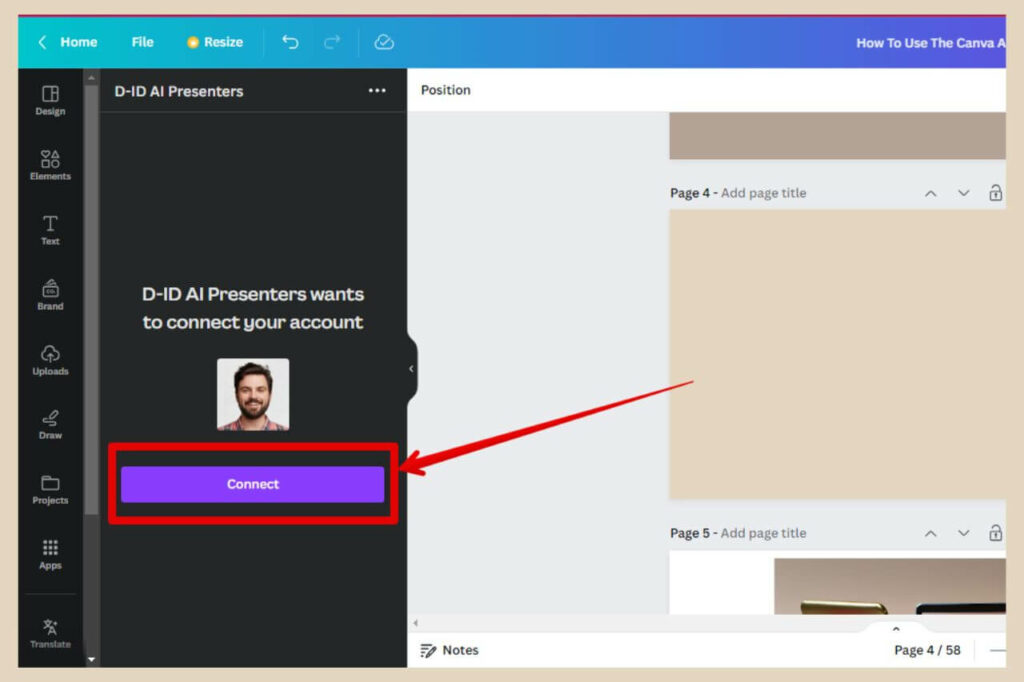
Task: Collapse the side panel with arrow handle
Action: (411, 368)
